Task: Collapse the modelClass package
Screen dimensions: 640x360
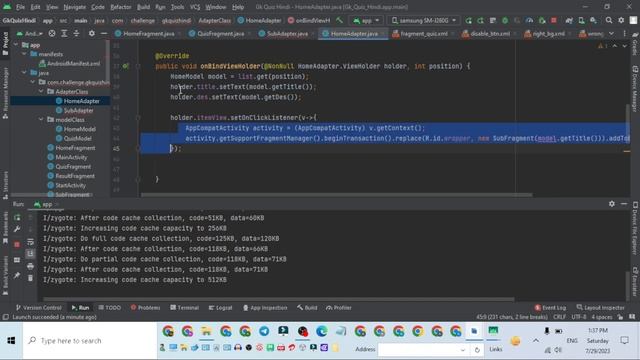Action: click(x=41, y=120)
